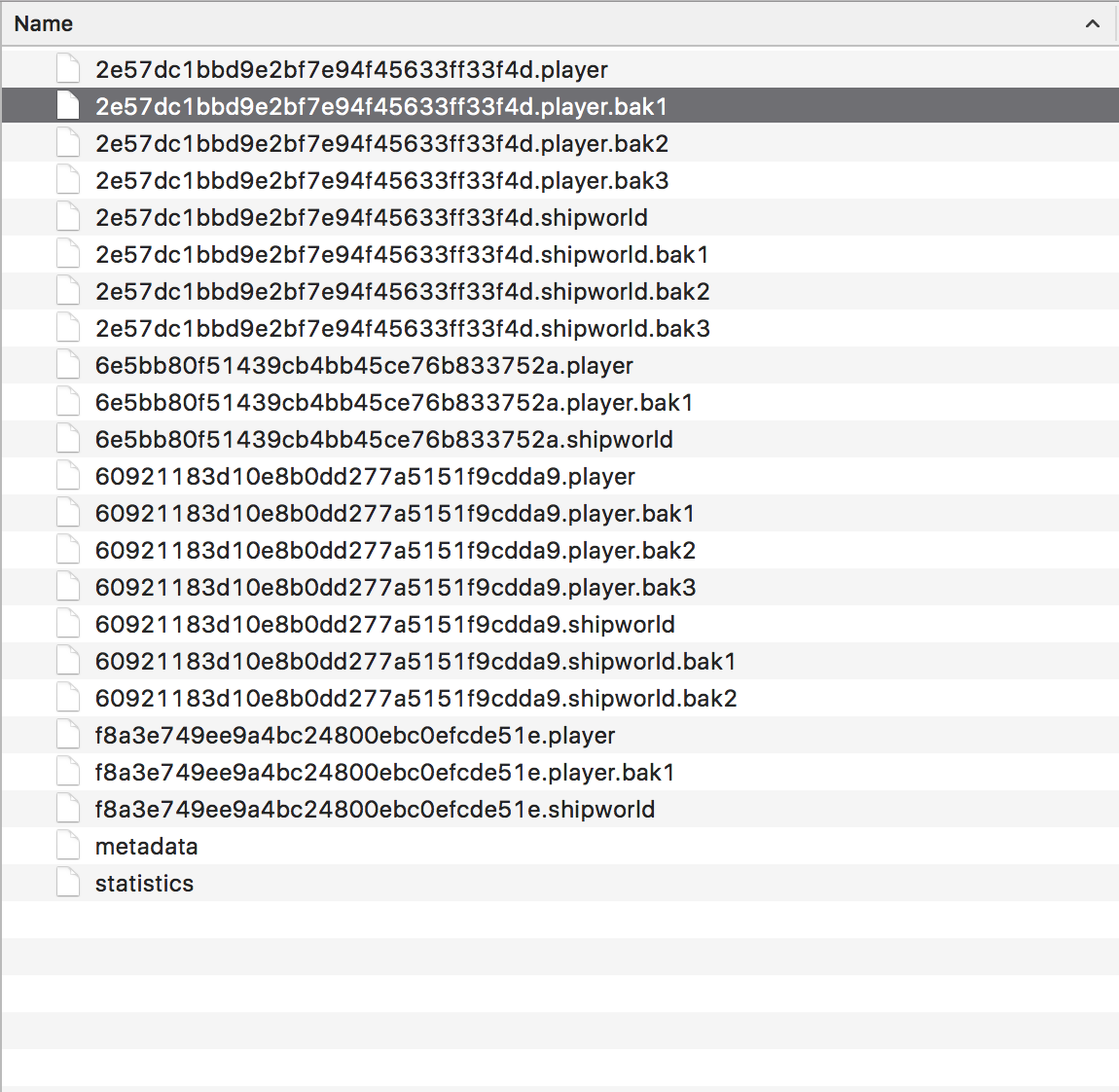Click the statistics file icon
The width and height of the screenshot is (1119, 1092).
tap(68, 883)
